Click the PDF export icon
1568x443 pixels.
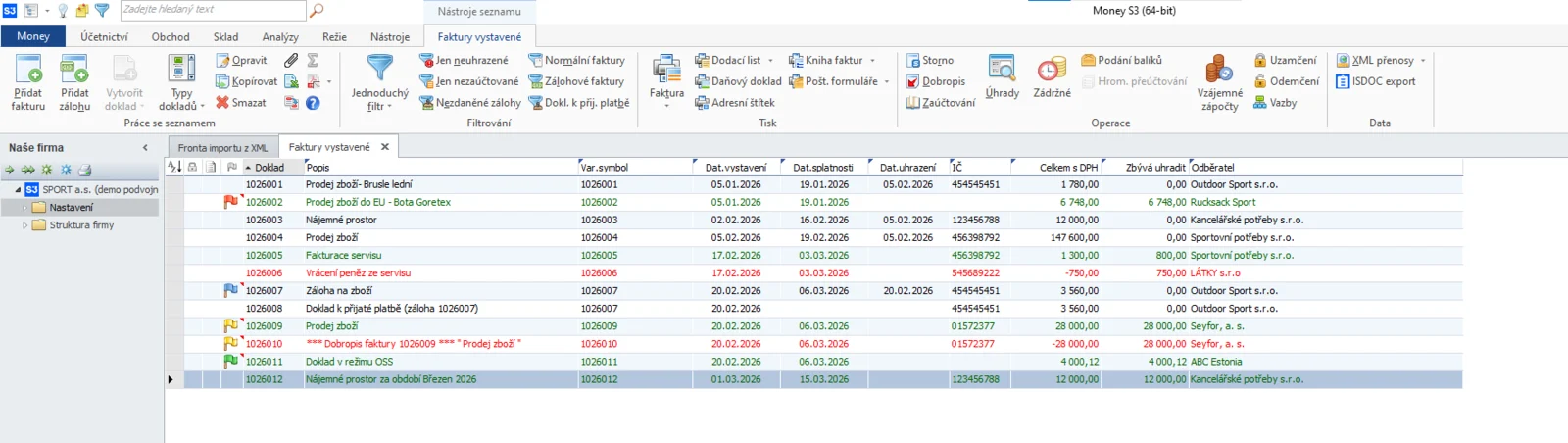(x=314, y=81)
